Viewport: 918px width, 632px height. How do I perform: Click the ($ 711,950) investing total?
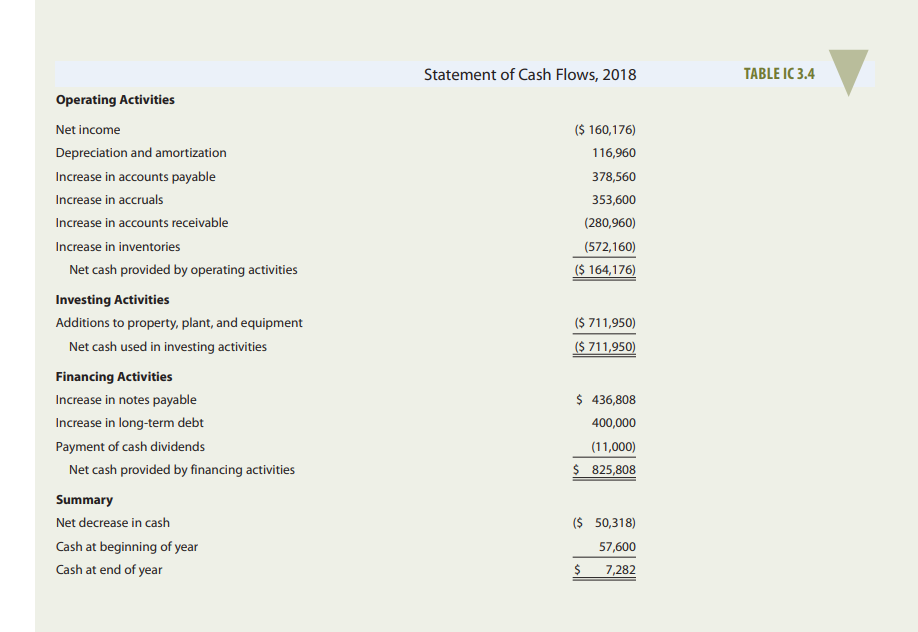[x=604, y=346]
